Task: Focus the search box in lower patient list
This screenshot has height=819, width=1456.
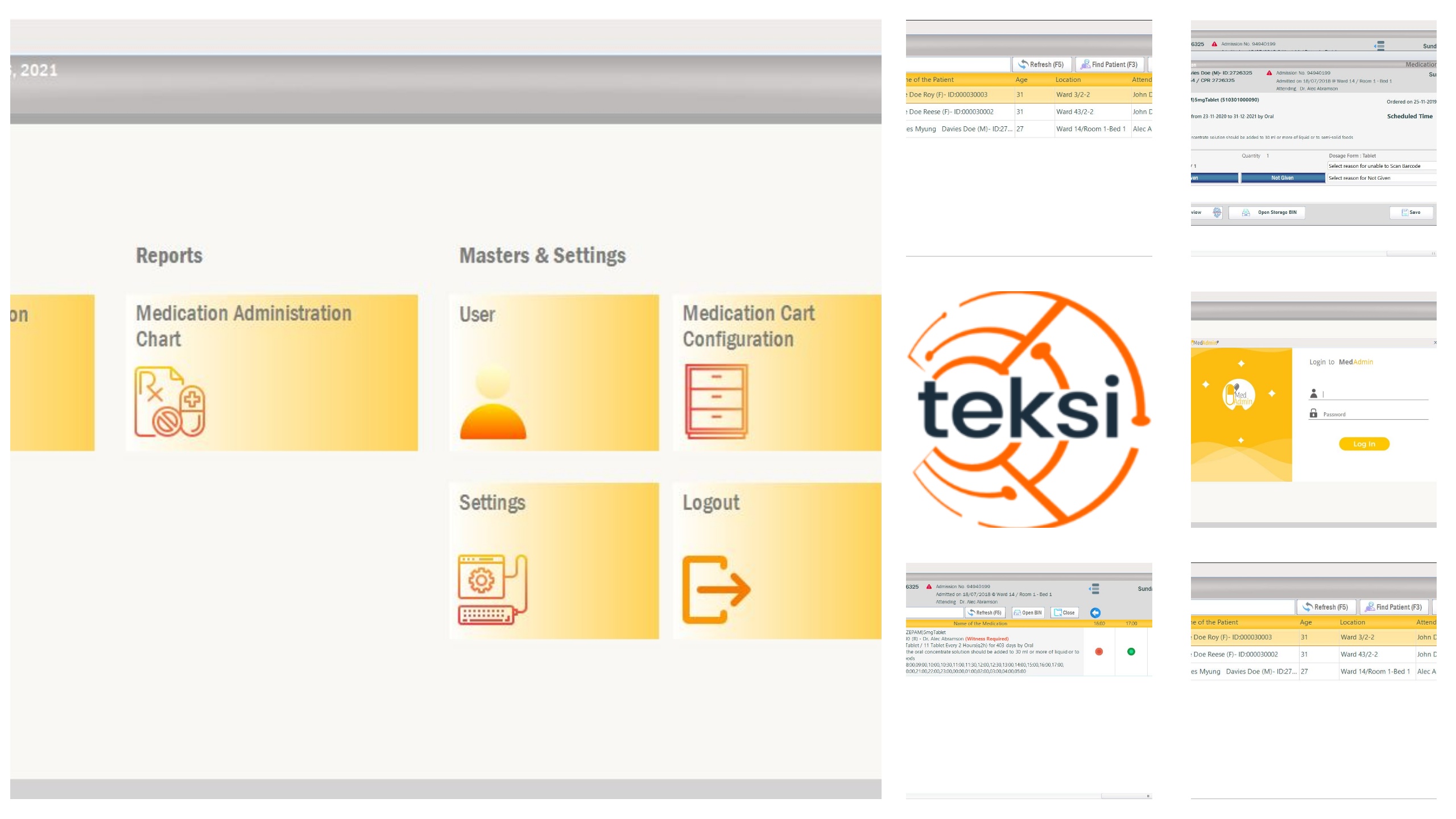Action: [1243, 607]
